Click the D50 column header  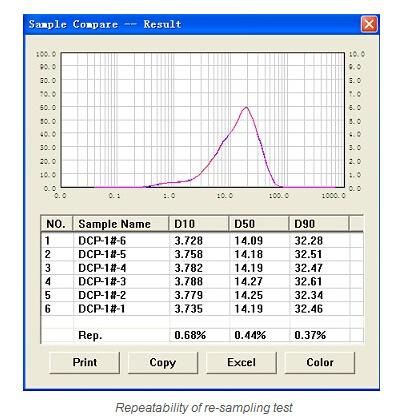pyautogui.click(x=259, y=224)
